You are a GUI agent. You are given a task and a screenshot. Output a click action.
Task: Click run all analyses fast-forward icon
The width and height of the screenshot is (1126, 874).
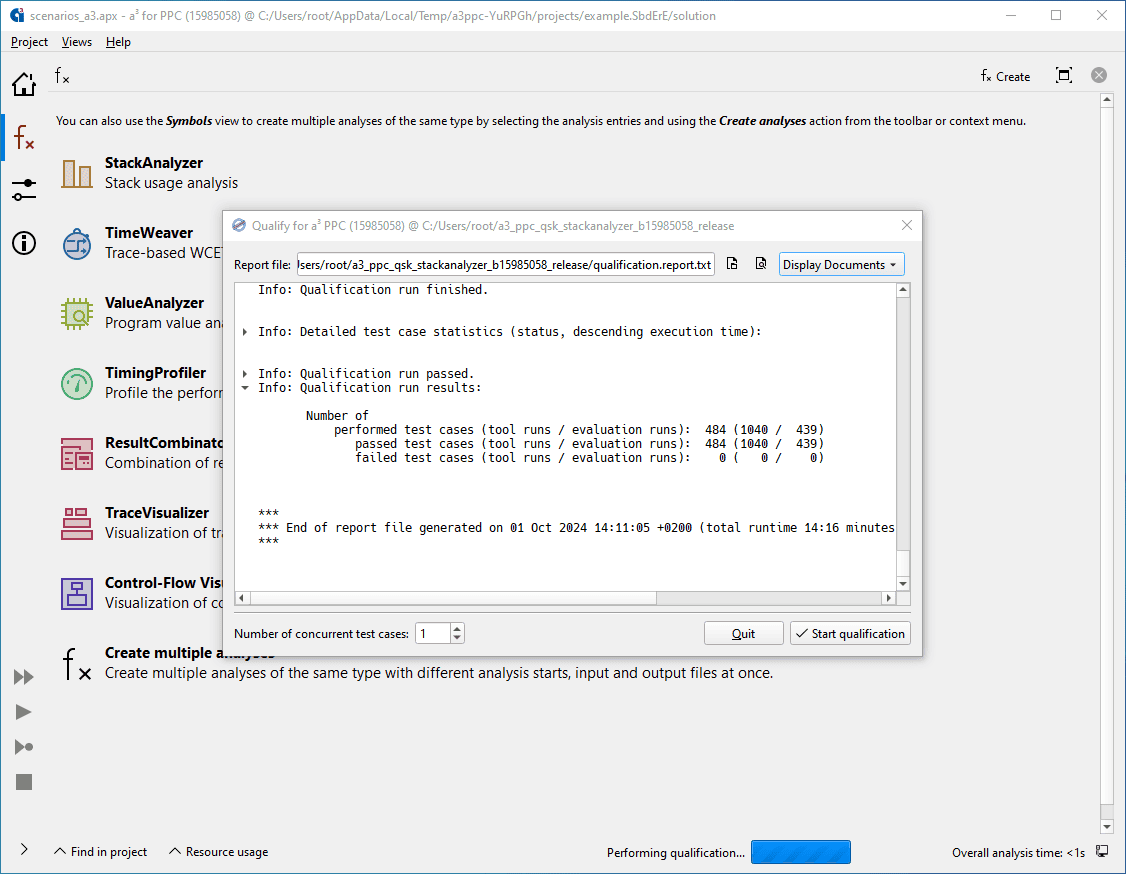(x=24, y=677)
